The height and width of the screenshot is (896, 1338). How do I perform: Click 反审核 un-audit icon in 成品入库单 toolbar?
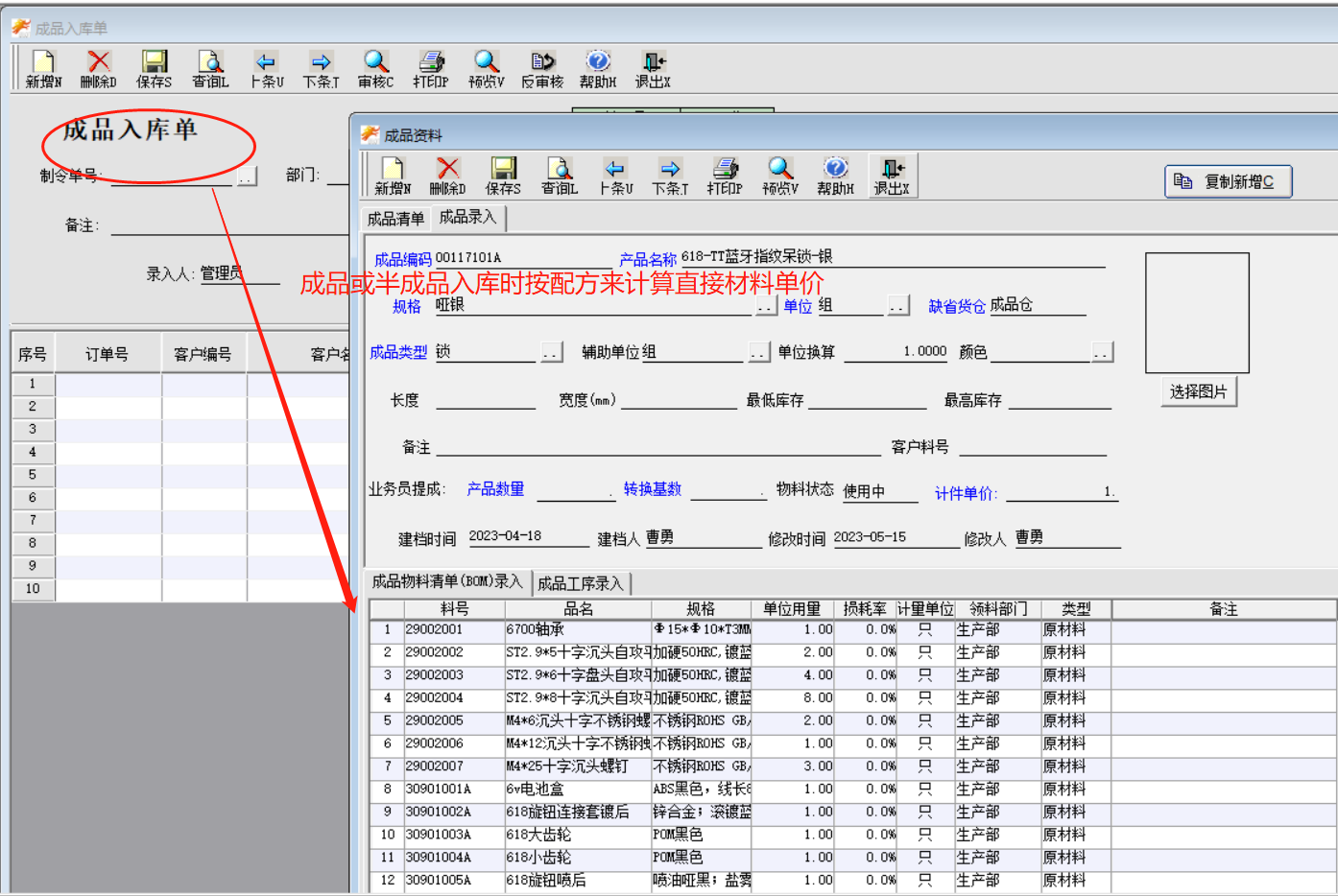coord(542,69)
